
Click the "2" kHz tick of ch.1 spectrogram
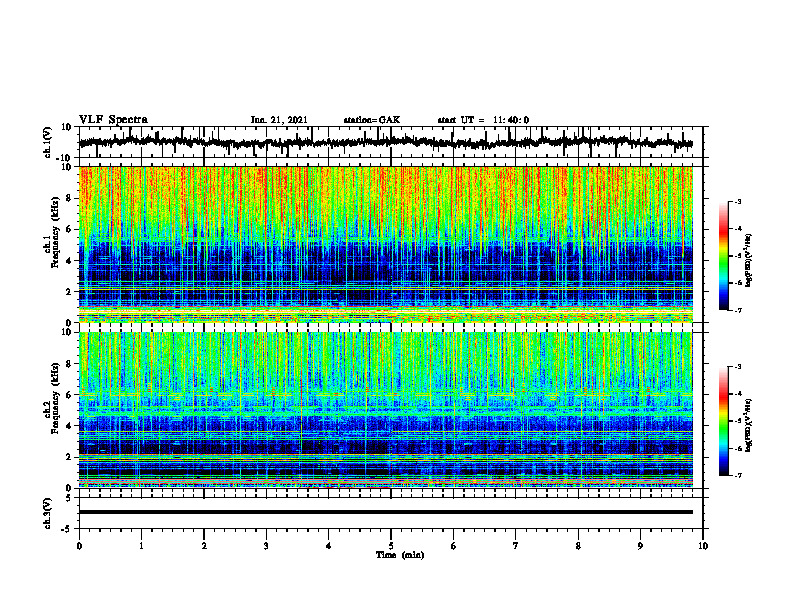(69, 292)
